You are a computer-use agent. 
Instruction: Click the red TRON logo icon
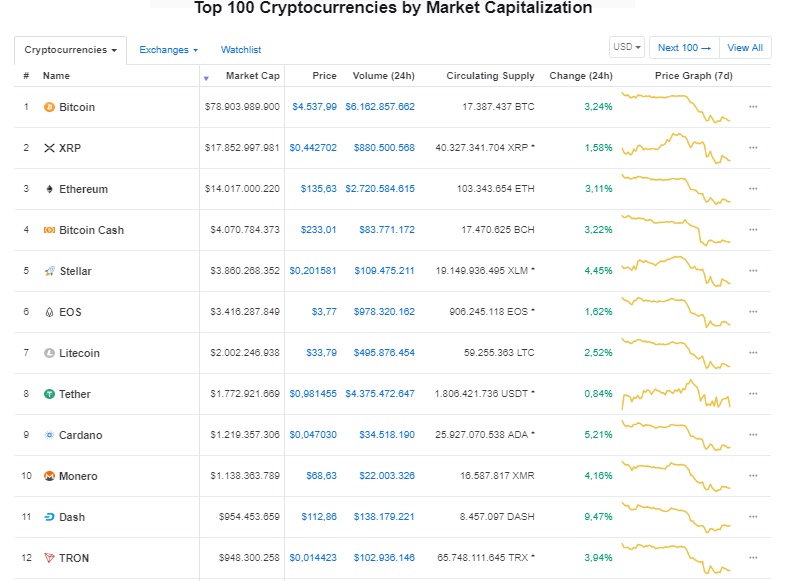click(x=49, y=558)
